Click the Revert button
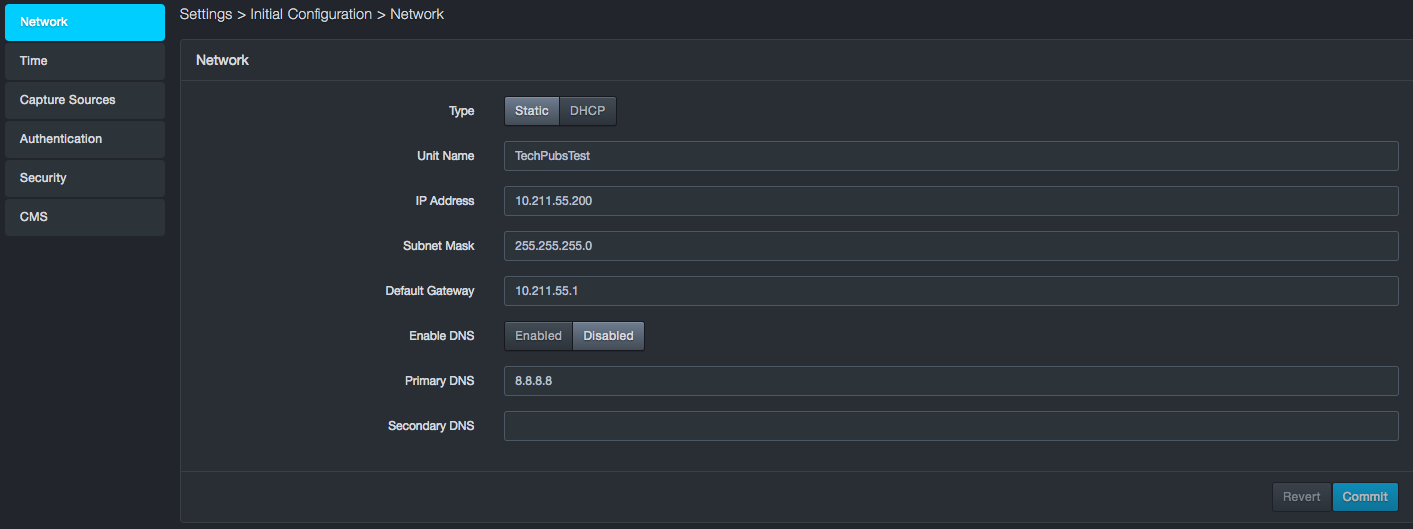Image resolution: width=1413 pixels, height=529 pixels. click(x=1301, y=497)
